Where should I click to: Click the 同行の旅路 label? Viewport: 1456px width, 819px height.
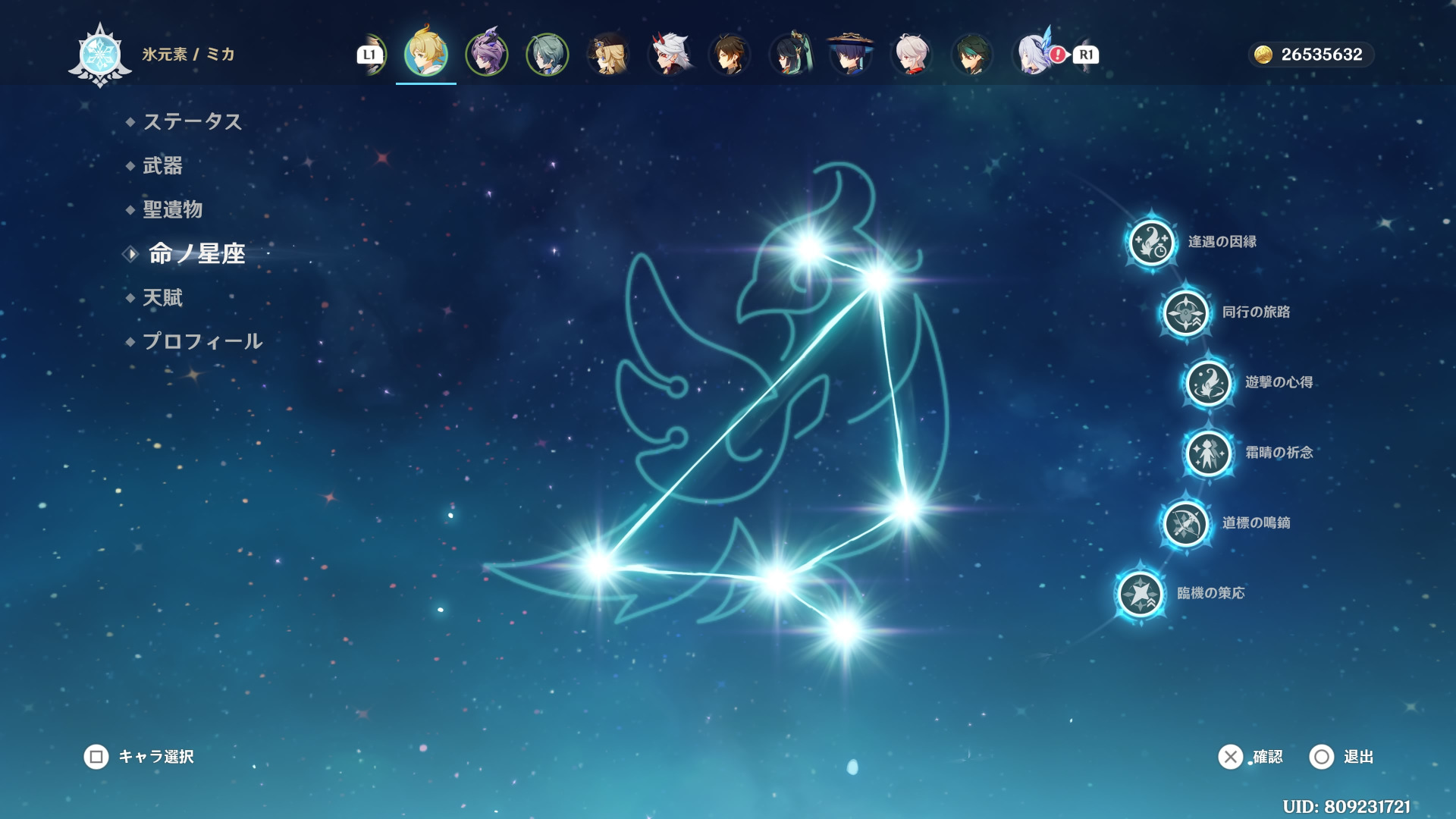point(1256,312)
